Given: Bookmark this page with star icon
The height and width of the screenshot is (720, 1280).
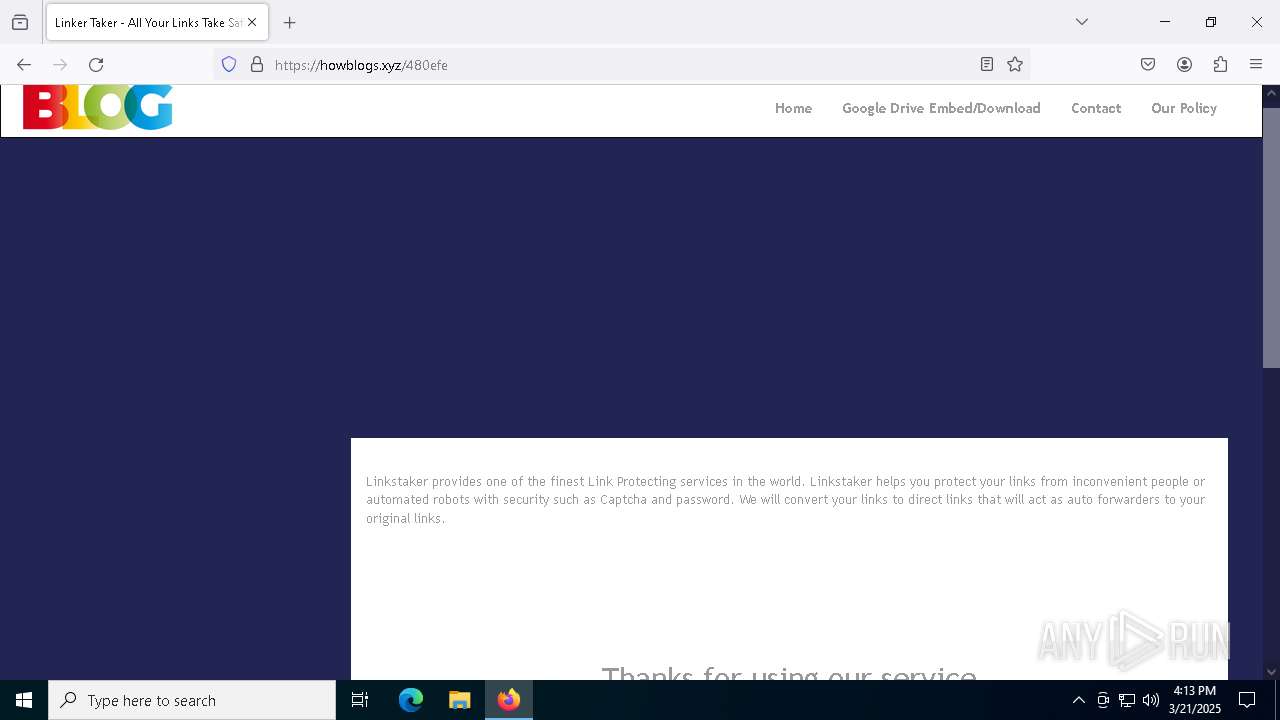Looking at the screenshot, I should click(1015, 65).
